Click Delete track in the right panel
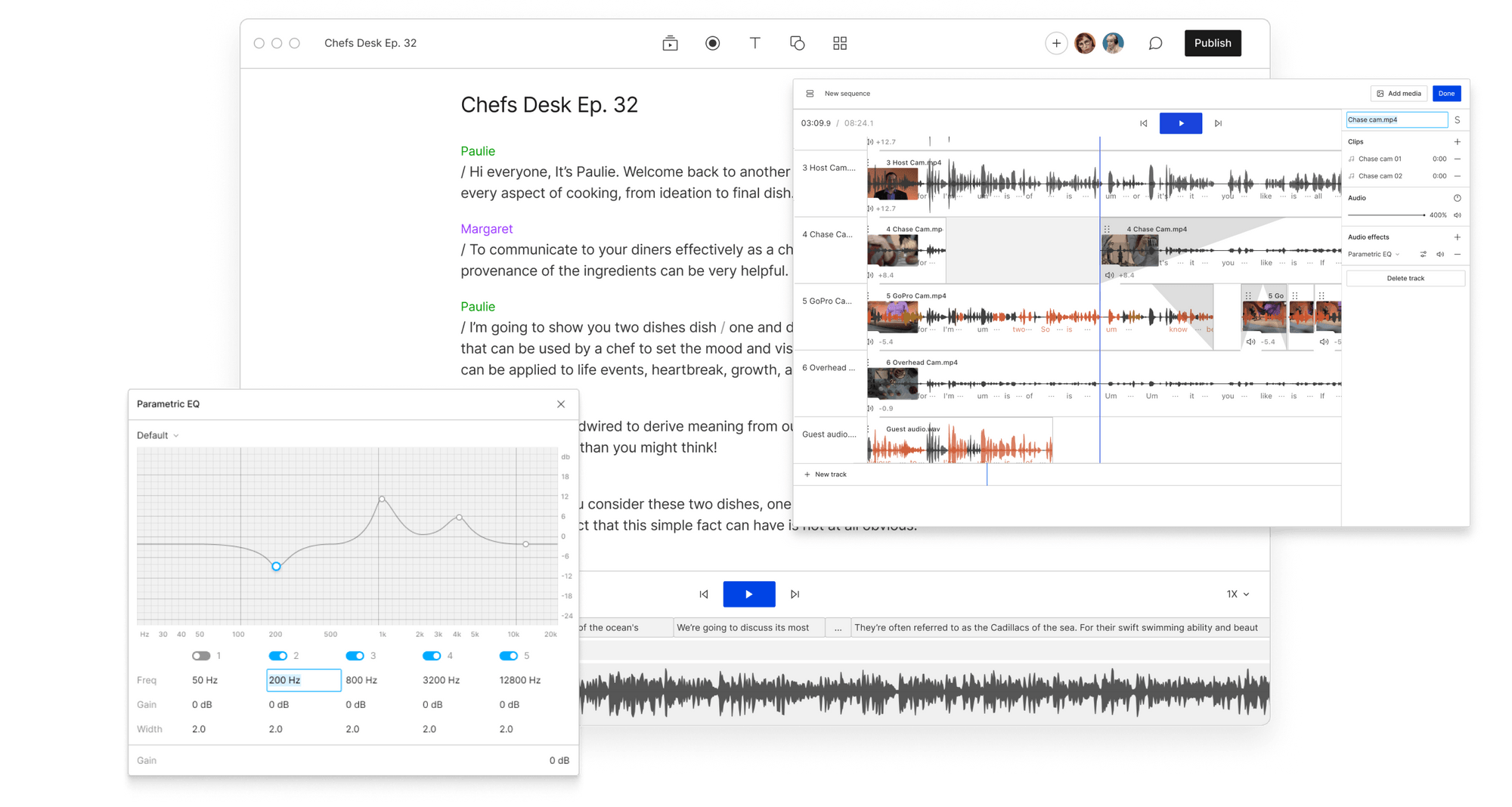 click(1405, 277)
